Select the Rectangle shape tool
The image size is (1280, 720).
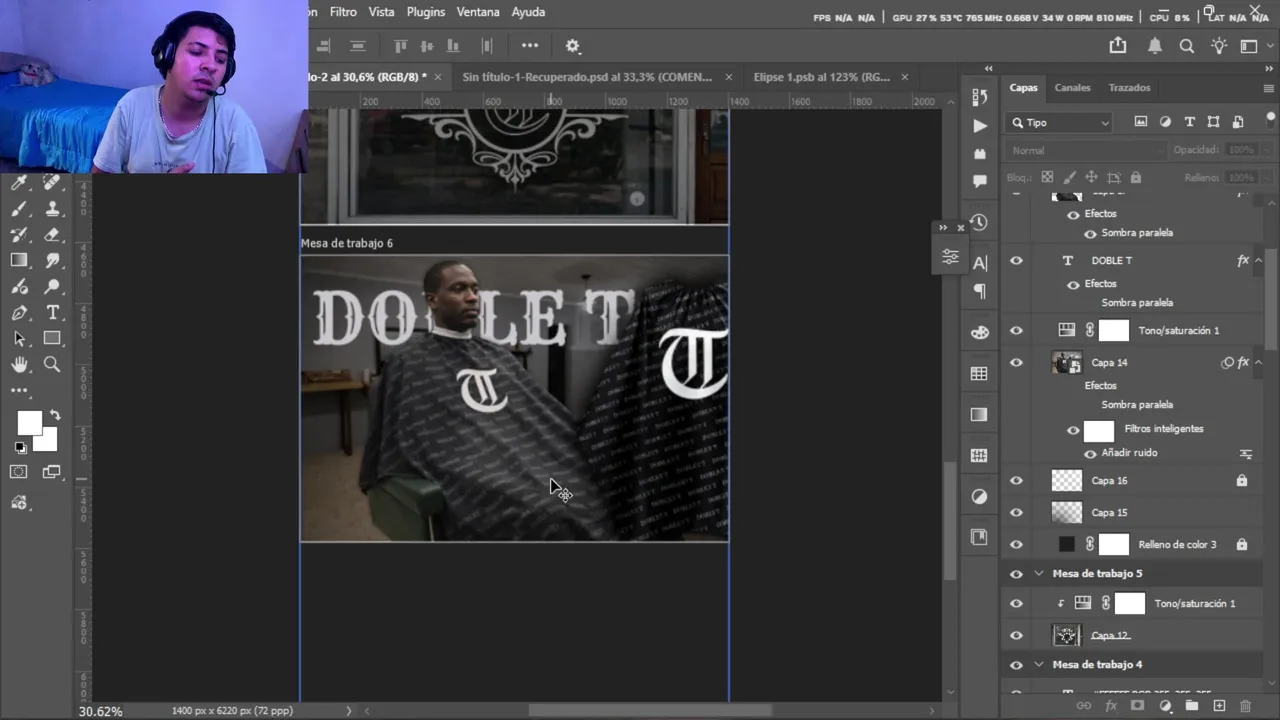pyautogui.click(x=52, y=339)
